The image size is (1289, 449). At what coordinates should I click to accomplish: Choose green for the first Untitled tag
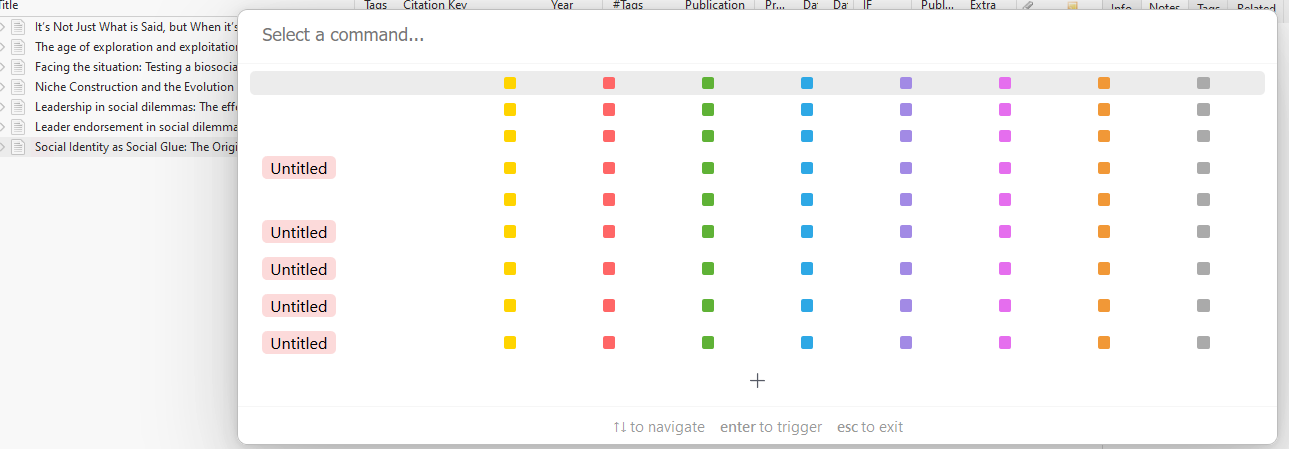pos(708,168)
